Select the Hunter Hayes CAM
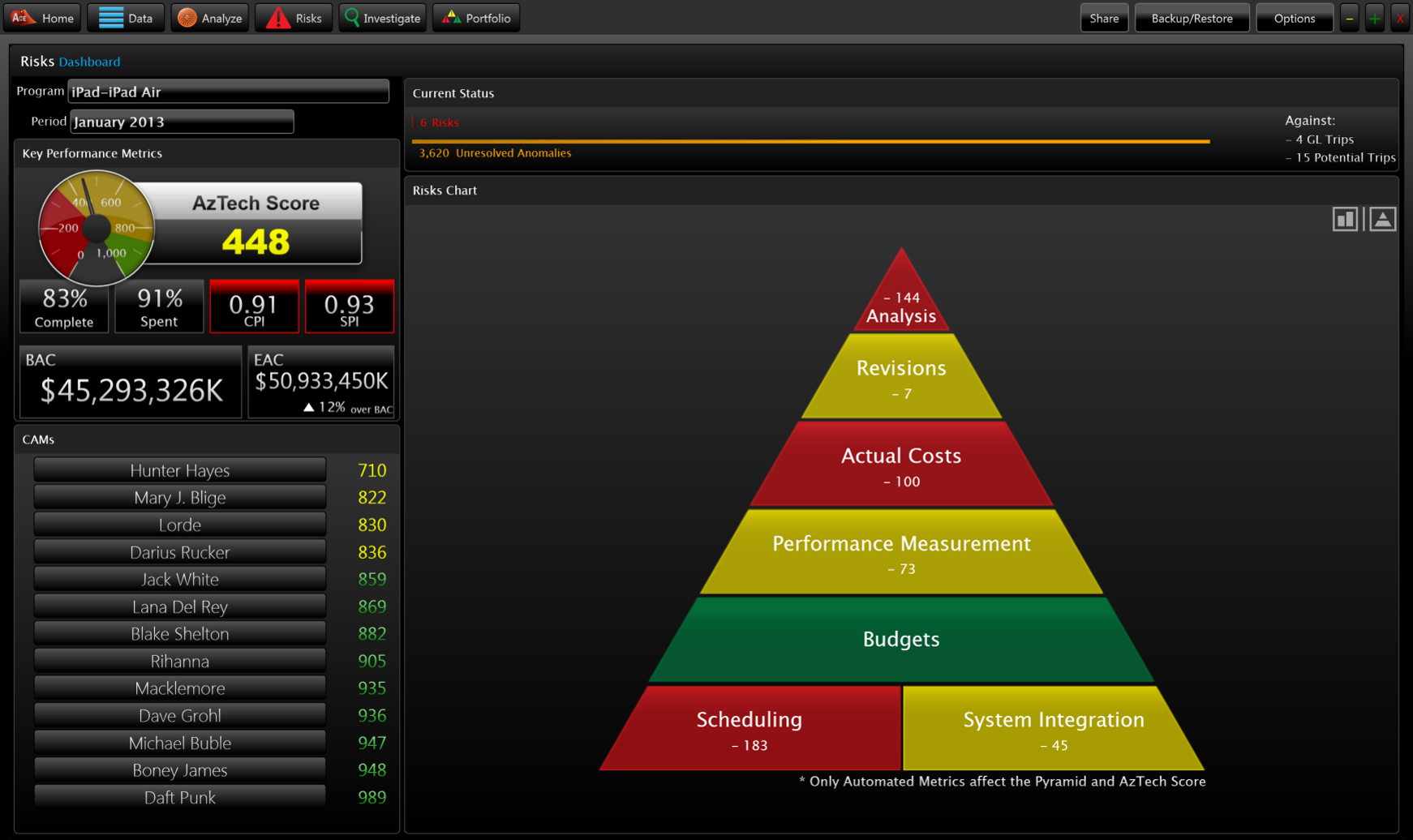 pyautogui.click(x=180, y=470)
